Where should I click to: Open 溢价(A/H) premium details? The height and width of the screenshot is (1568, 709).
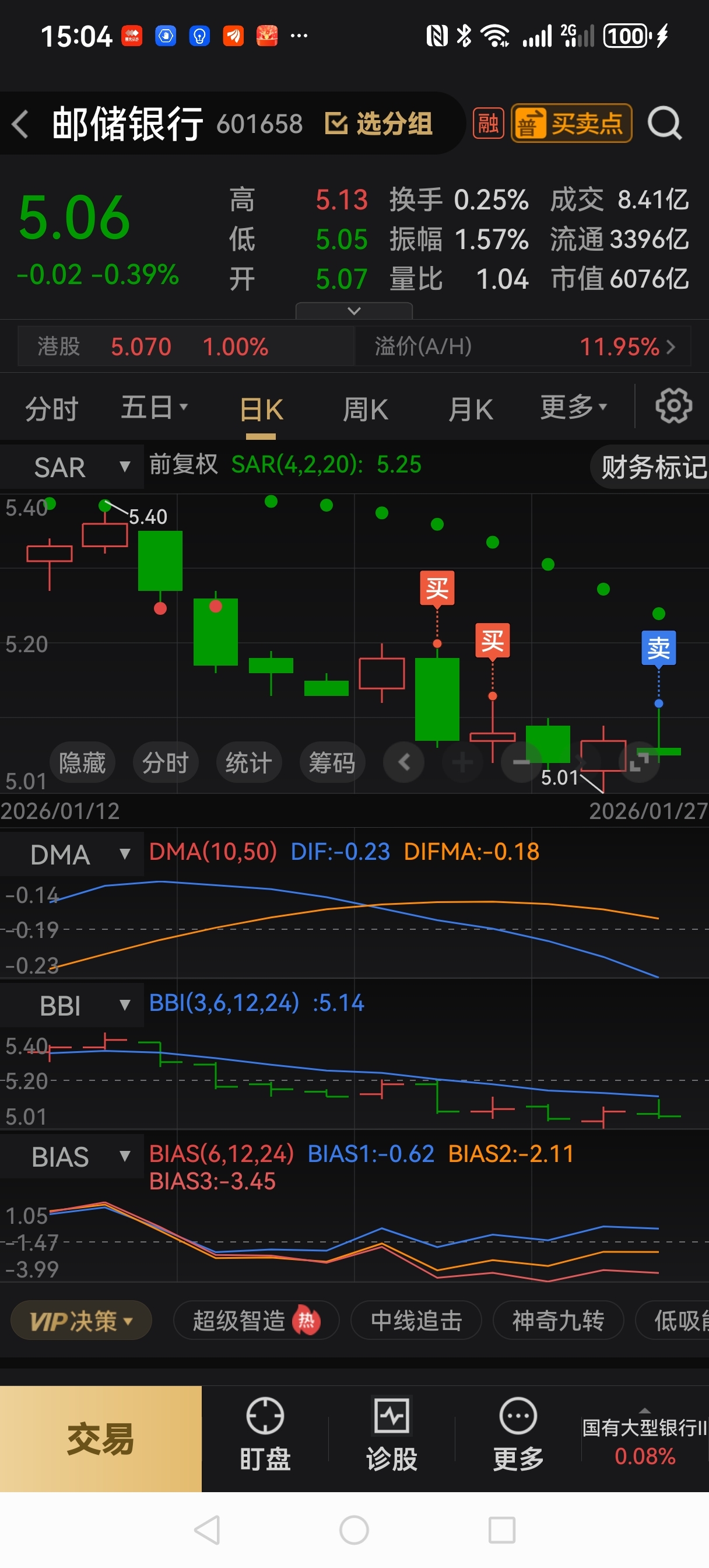524,346
